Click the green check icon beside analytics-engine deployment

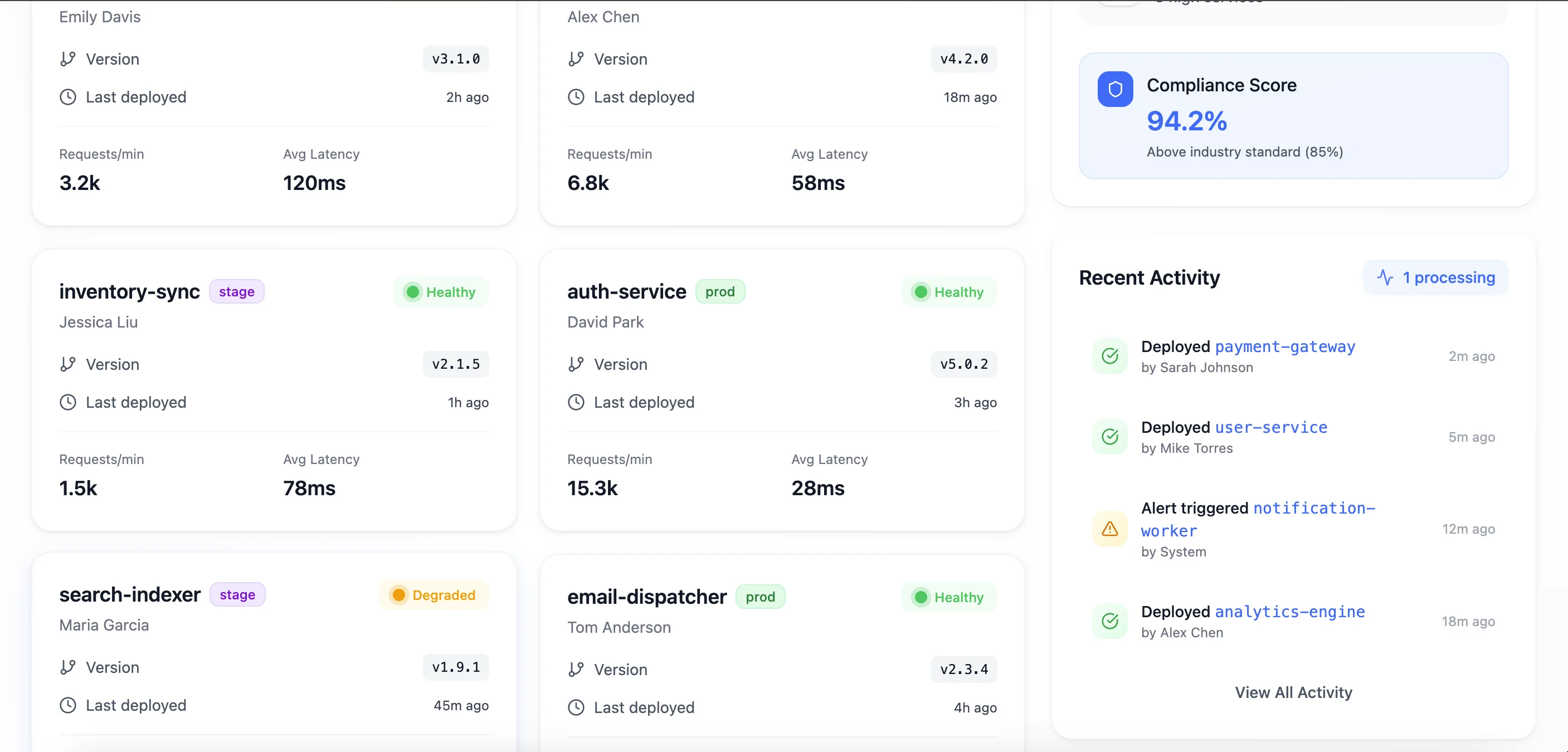pos(1109,621)
